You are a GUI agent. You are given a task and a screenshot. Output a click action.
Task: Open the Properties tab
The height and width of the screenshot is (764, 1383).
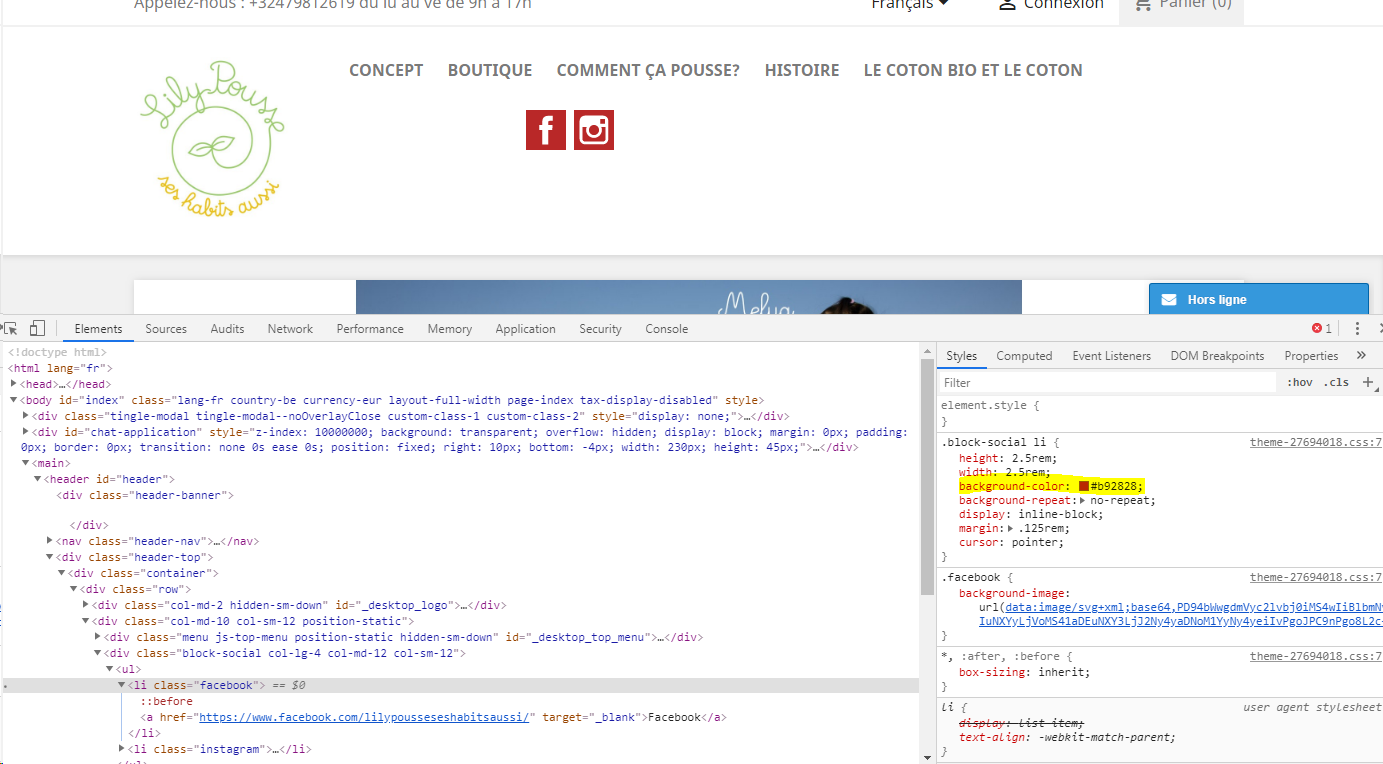pyautogui.click(x=1311, y=355)
